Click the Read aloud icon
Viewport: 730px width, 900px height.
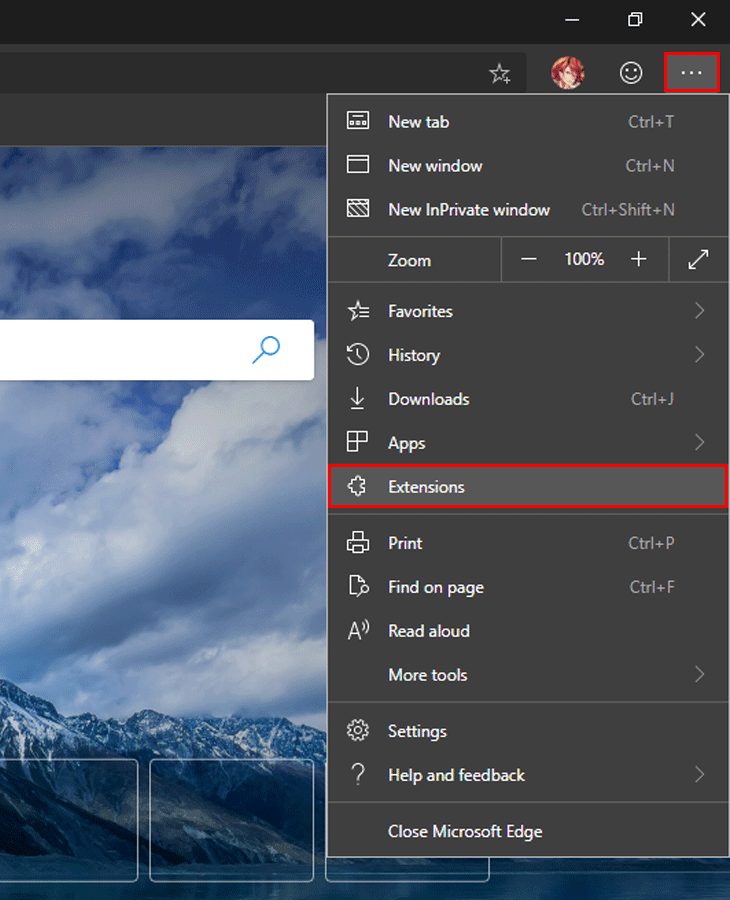(358, 630)
